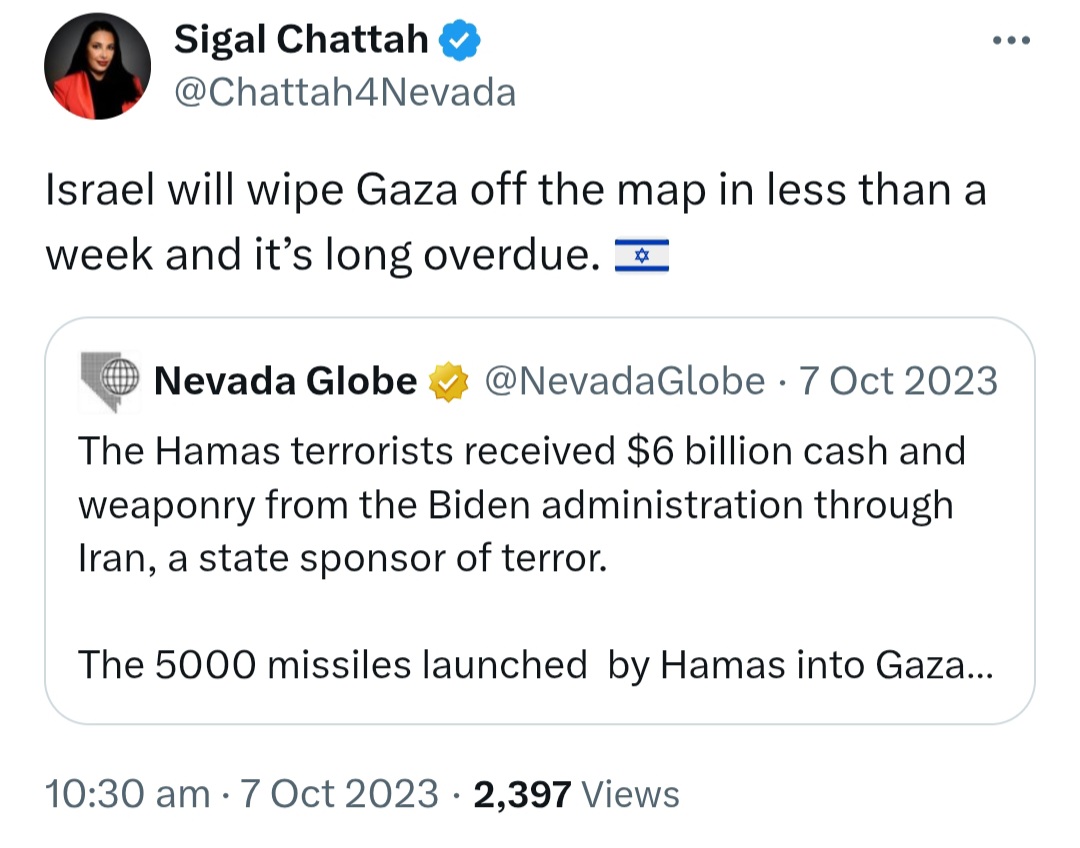Click the Nevada Globe logo avatar

coord(111,380)
